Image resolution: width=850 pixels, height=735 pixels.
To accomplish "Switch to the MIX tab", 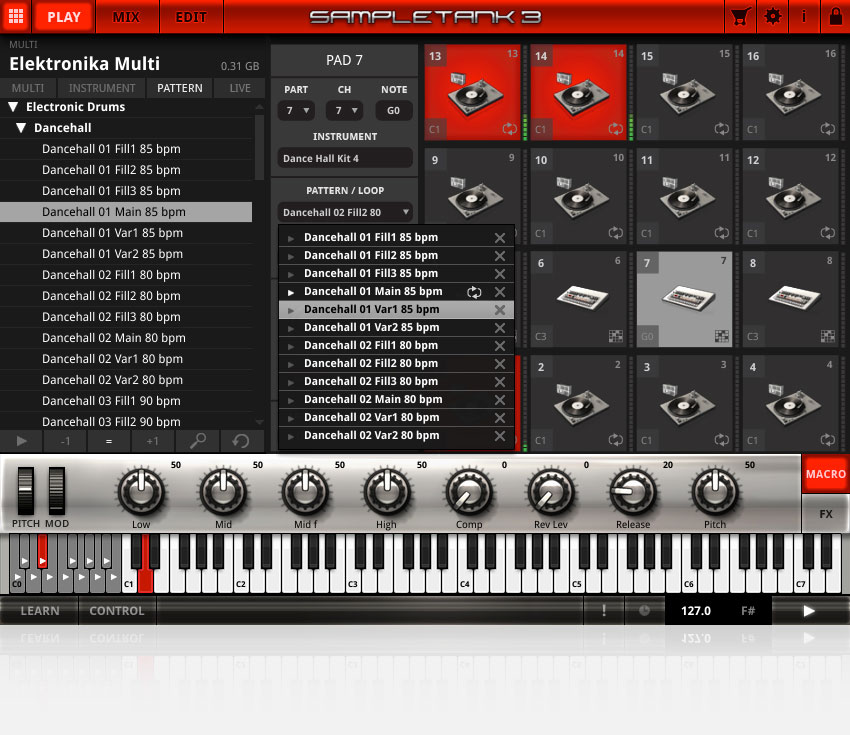I will coord(128,16).
